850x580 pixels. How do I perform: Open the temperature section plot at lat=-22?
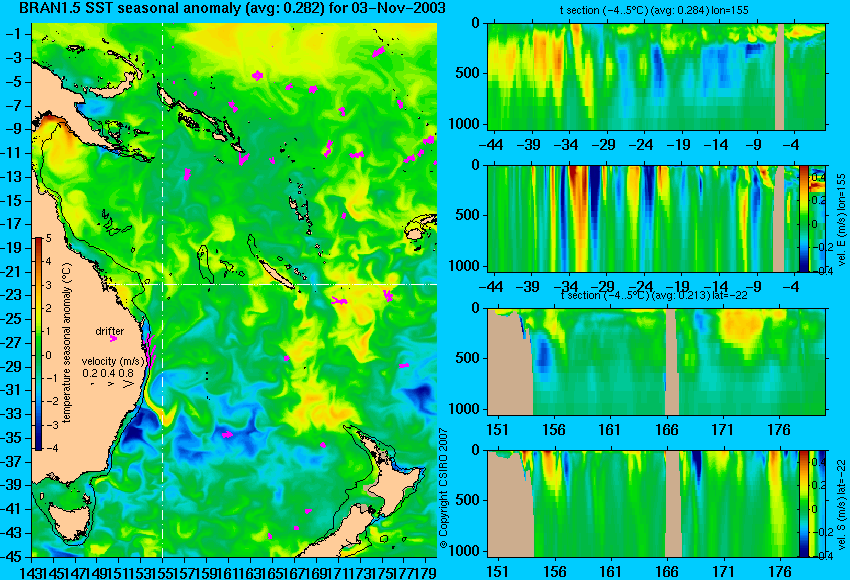(x=656, y=362)
